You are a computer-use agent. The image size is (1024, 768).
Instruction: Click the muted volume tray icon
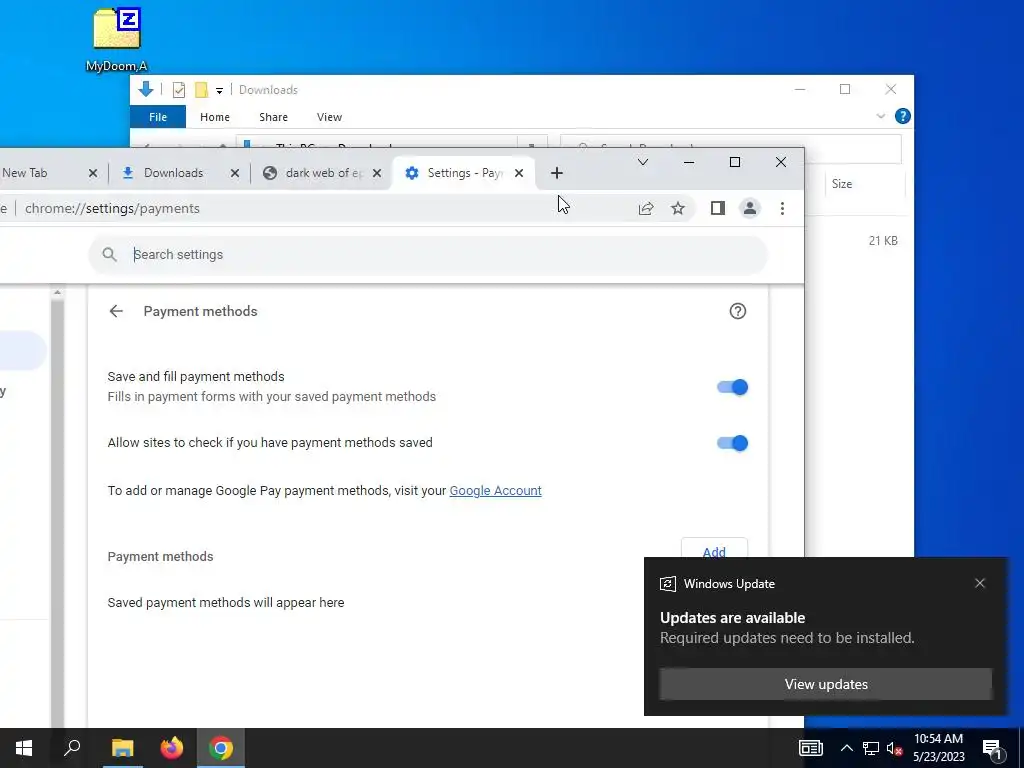894,748
